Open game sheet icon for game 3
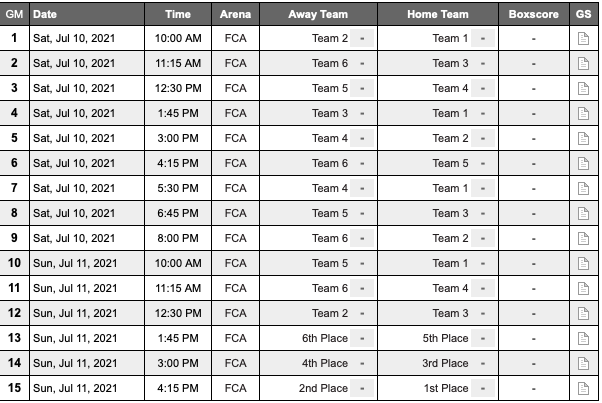602x403 pixels. pyautogui.click(x=583, y=88)
